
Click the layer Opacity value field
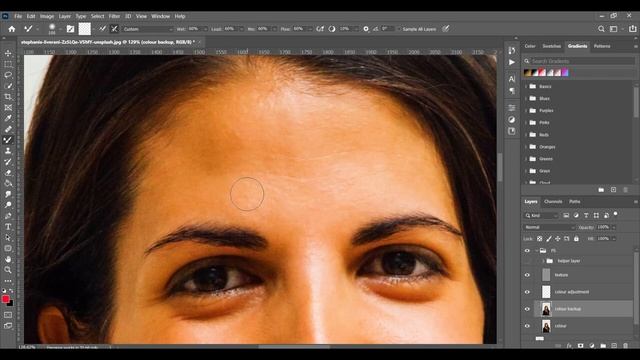603,227
